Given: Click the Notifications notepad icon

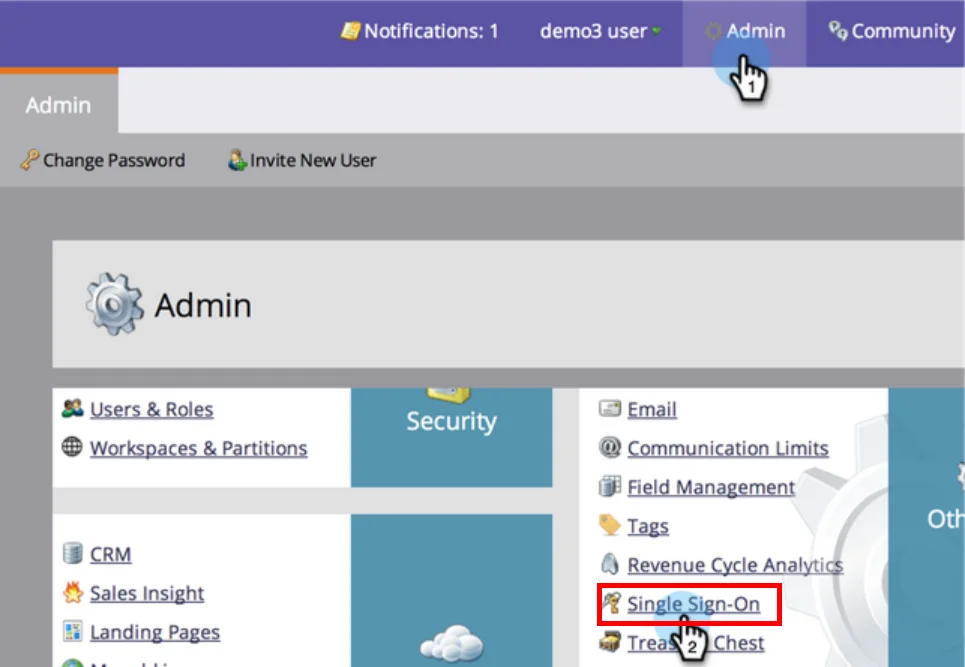Looking at the screenshot, I should (x=350, y=31).
